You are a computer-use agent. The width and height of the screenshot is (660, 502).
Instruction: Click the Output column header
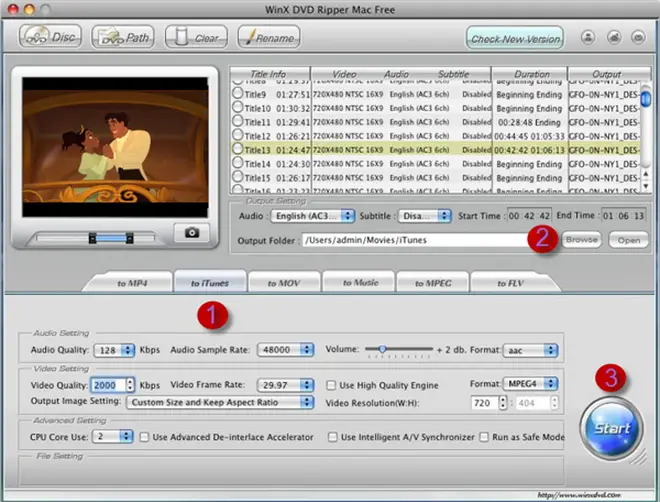point(609,74)
